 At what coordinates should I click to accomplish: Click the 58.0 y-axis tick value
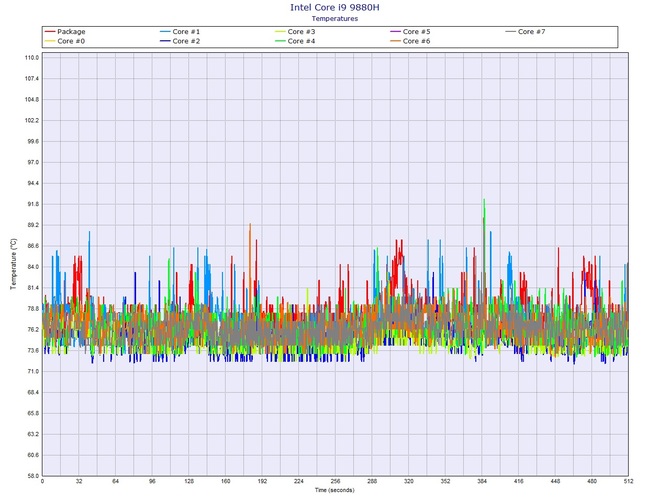pyautogui.click(x=32, y=476)
